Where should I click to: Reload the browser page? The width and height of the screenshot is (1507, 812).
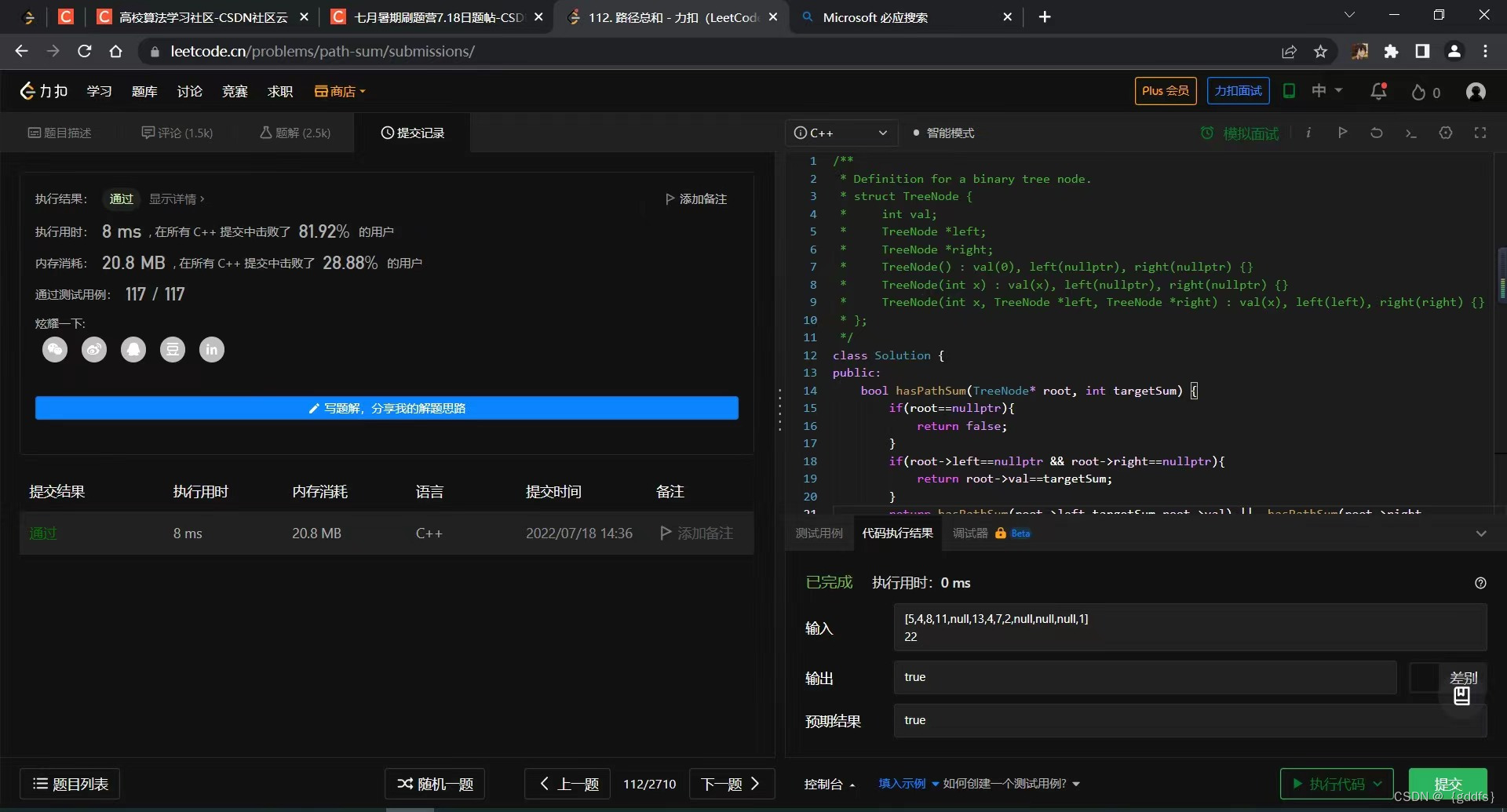pos(85,51)
